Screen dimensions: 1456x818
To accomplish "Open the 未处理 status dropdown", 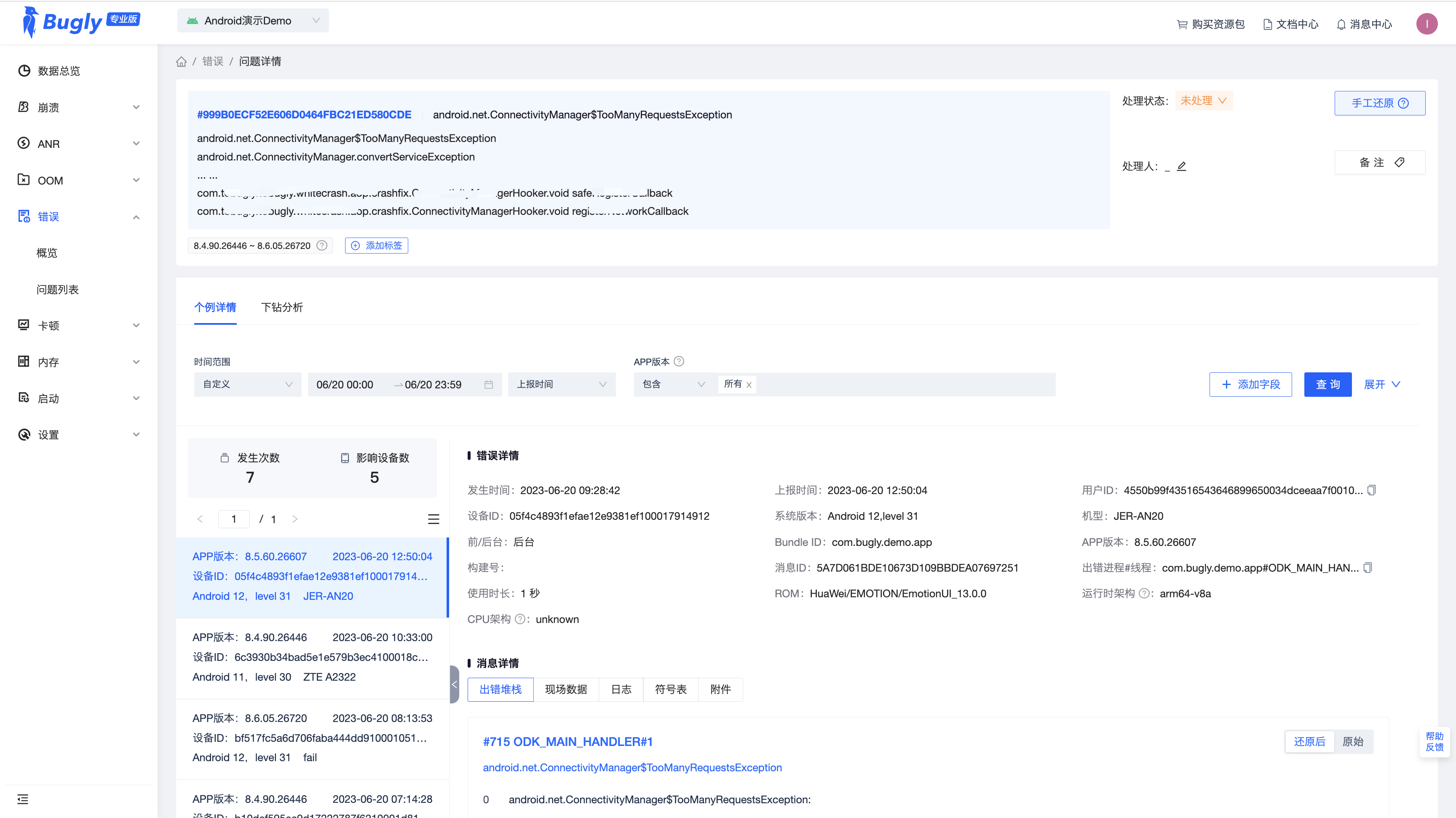I will tap(1204, 101).
